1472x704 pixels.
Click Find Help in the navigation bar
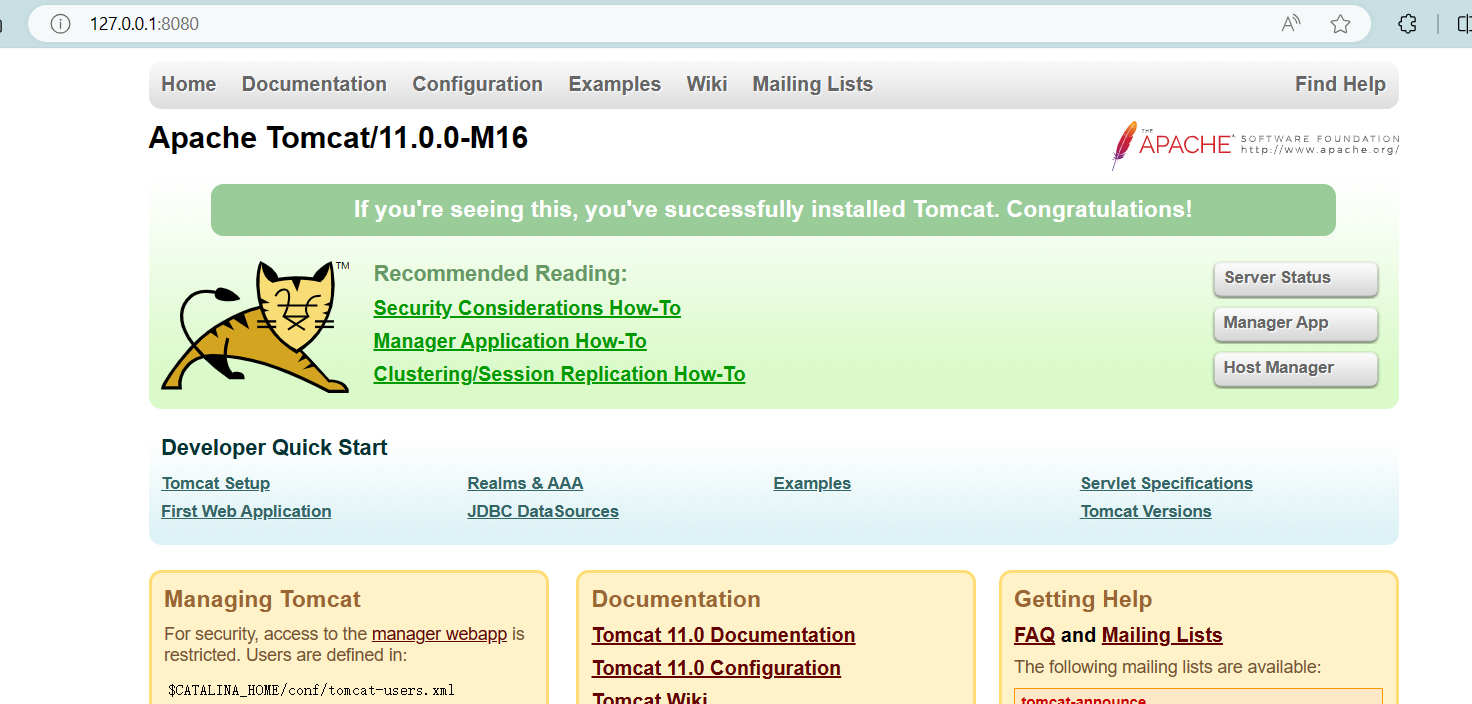tap(1340, 84)
